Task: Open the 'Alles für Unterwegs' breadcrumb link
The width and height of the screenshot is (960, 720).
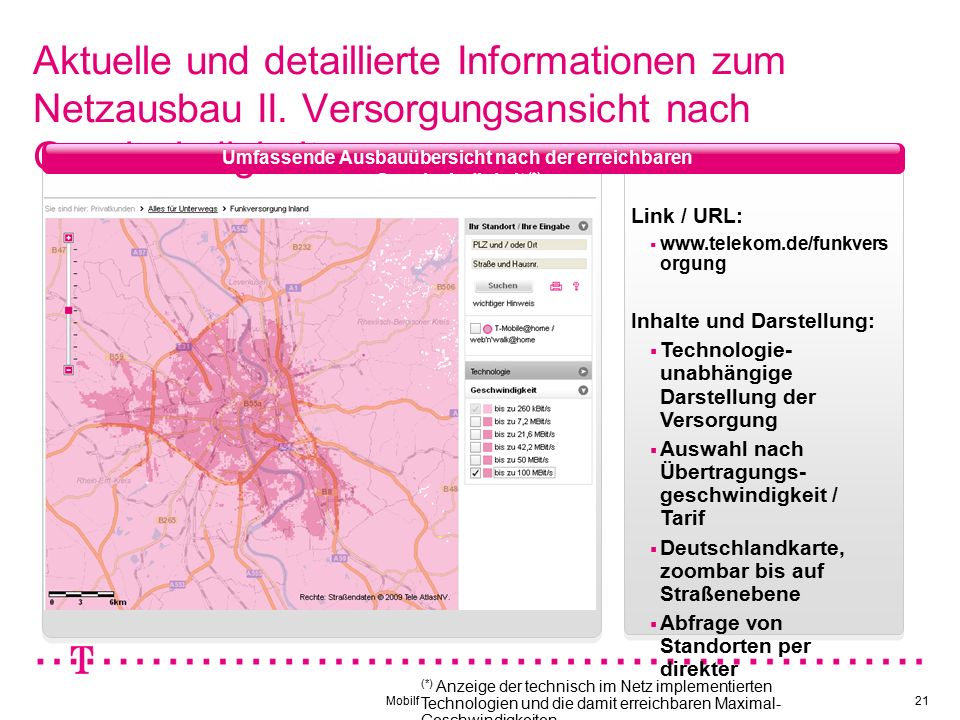Action: (x=182, y=209)
